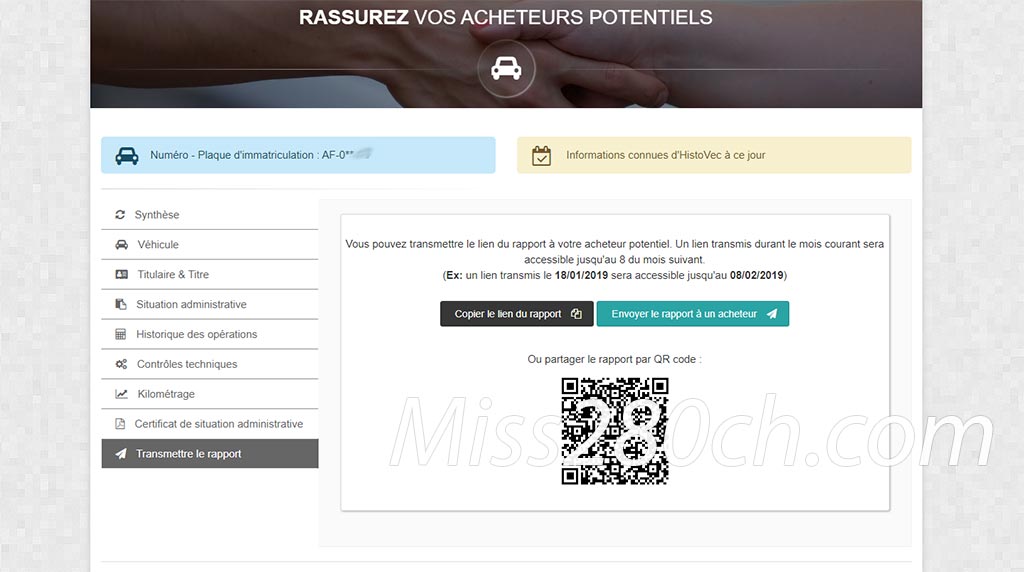Click the plate number AF-0 banner
This screenshot has width=1024, height=572.
coord(298,155)
